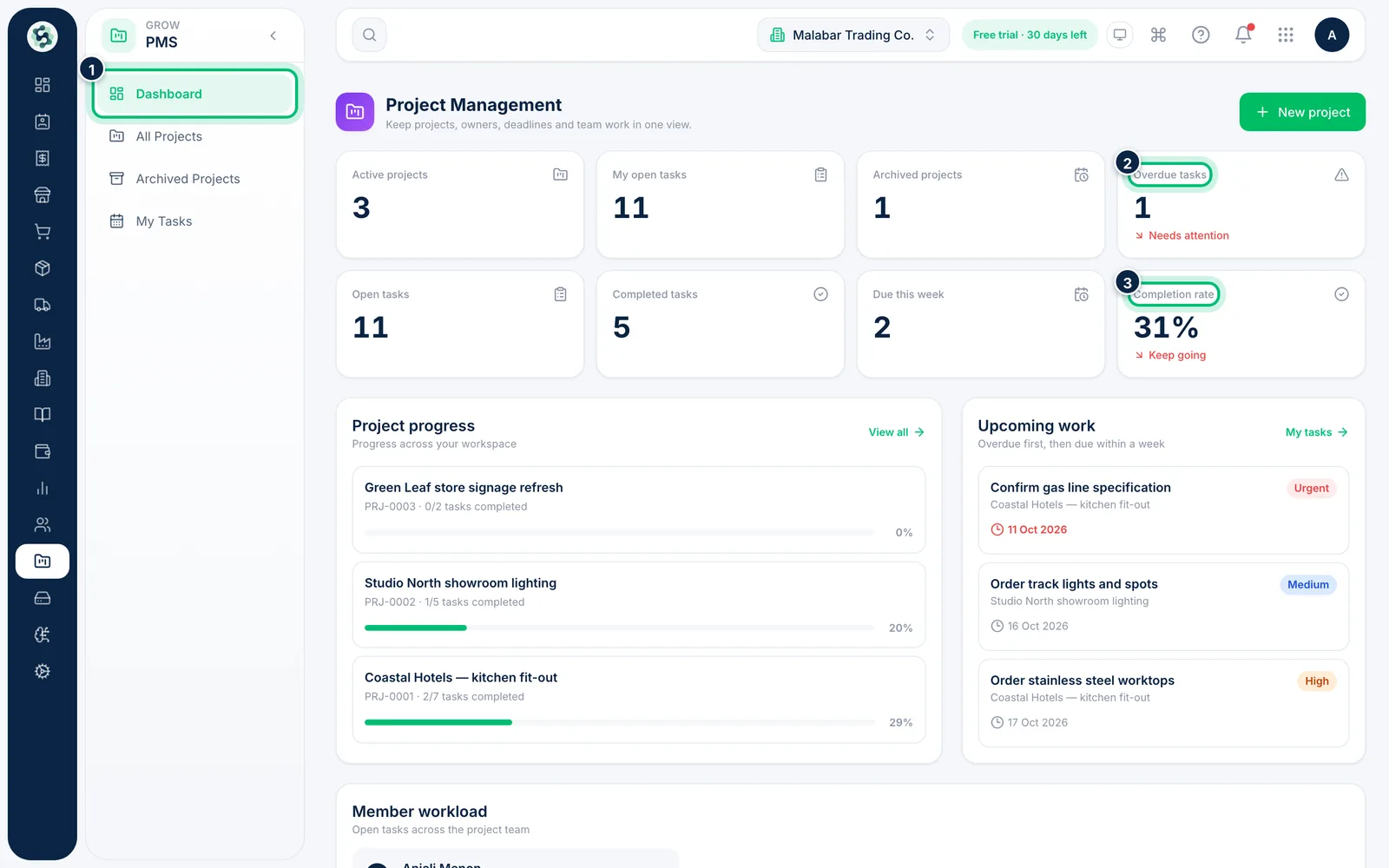Click the search magnifier button
This screenshot has width=1389, height=868.
tap(369, 35)
